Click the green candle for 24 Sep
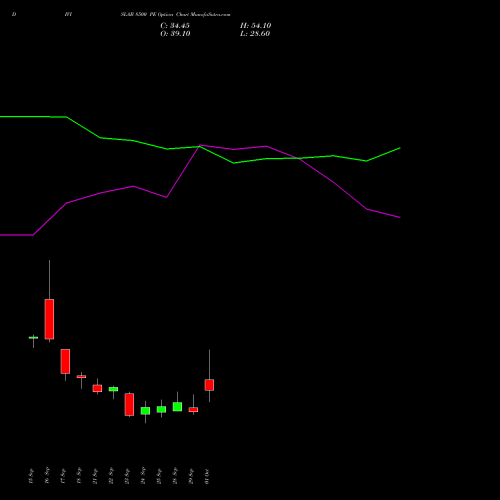Image resolution: width=500 pixels, height=500 pixels. [x=145, y=411]
